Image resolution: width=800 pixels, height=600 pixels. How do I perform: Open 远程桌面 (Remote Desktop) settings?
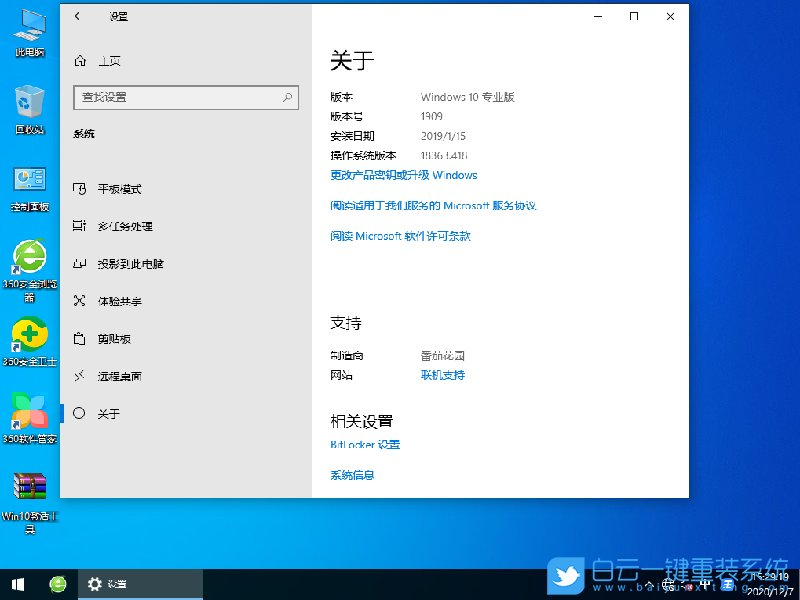coord(117,376)
